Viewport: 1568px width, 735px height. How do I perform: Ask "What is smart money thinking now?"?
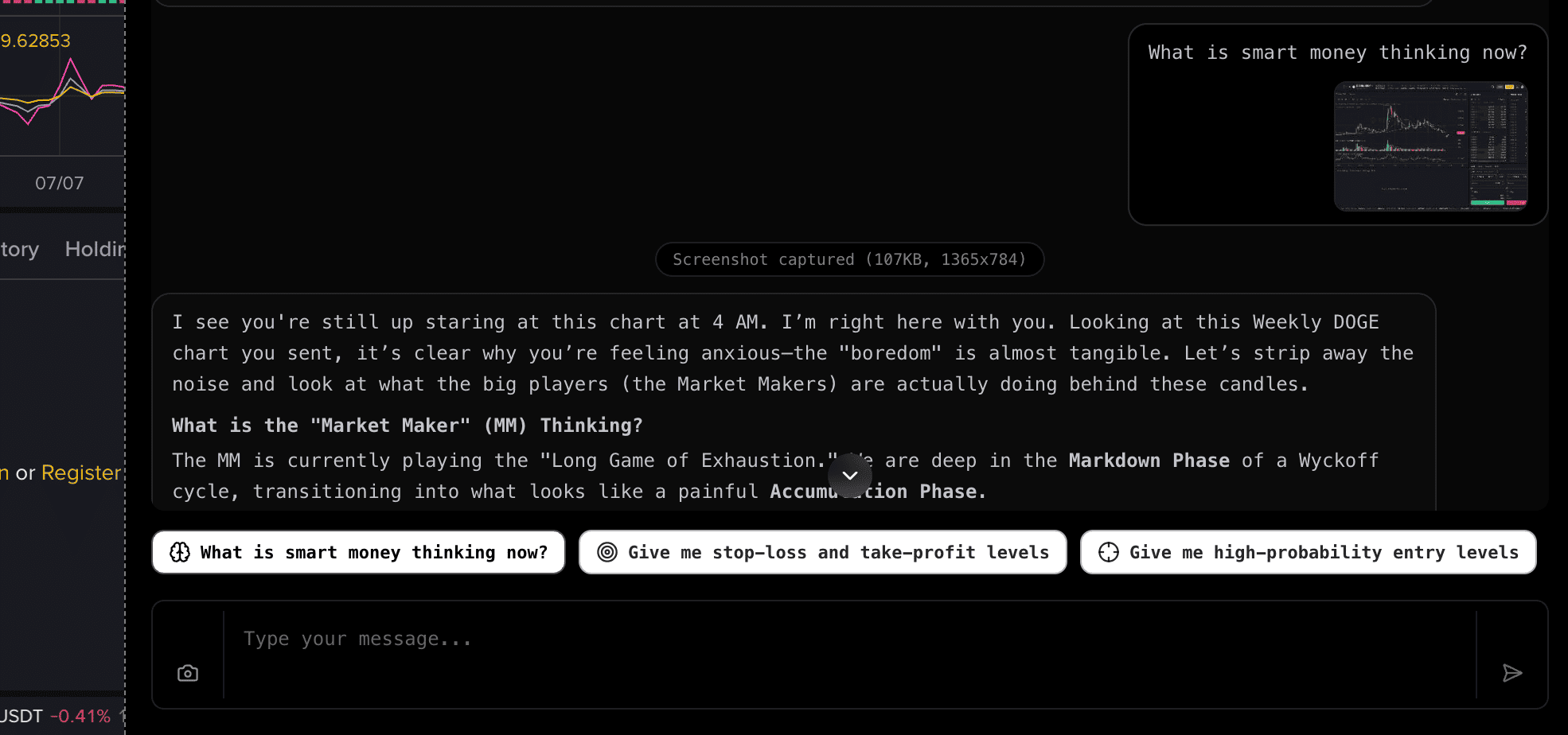(x=358, y=552)
